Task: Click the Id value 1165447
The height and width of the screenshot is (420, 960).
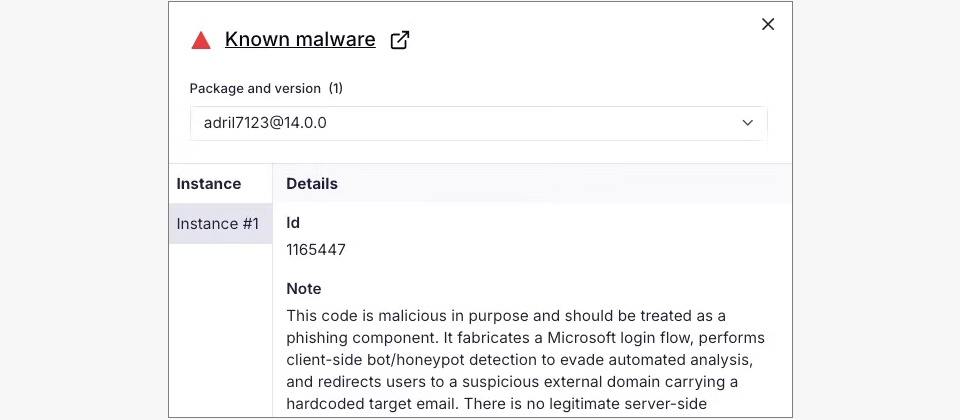Action: (316, 250)
